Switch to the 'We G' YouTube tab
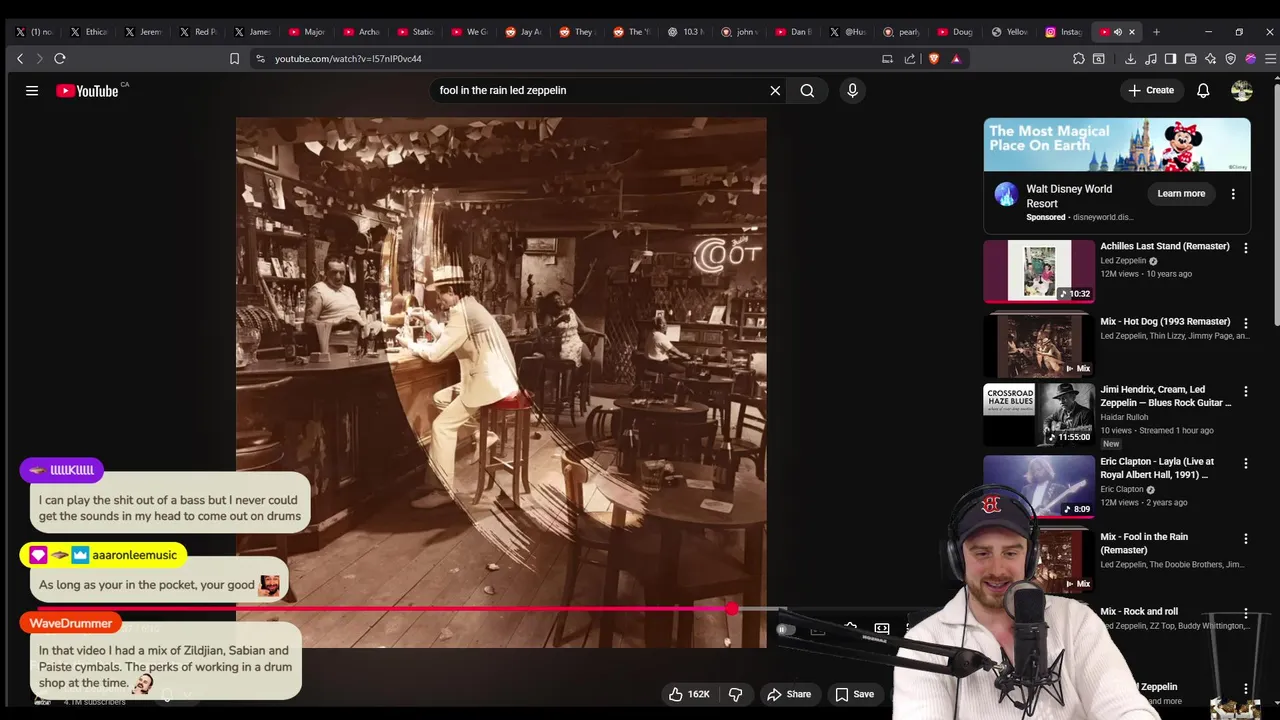The width and height of the screenshot is (1280, 720). pyautogui.click(x=468, y=32)
